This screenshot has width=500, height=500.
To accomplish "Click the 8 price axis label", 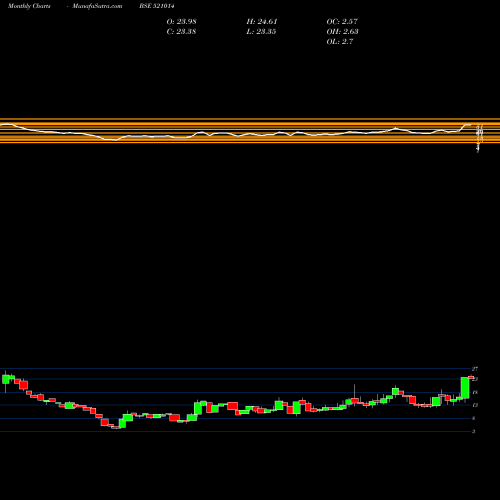I will [x=474, y=418].
